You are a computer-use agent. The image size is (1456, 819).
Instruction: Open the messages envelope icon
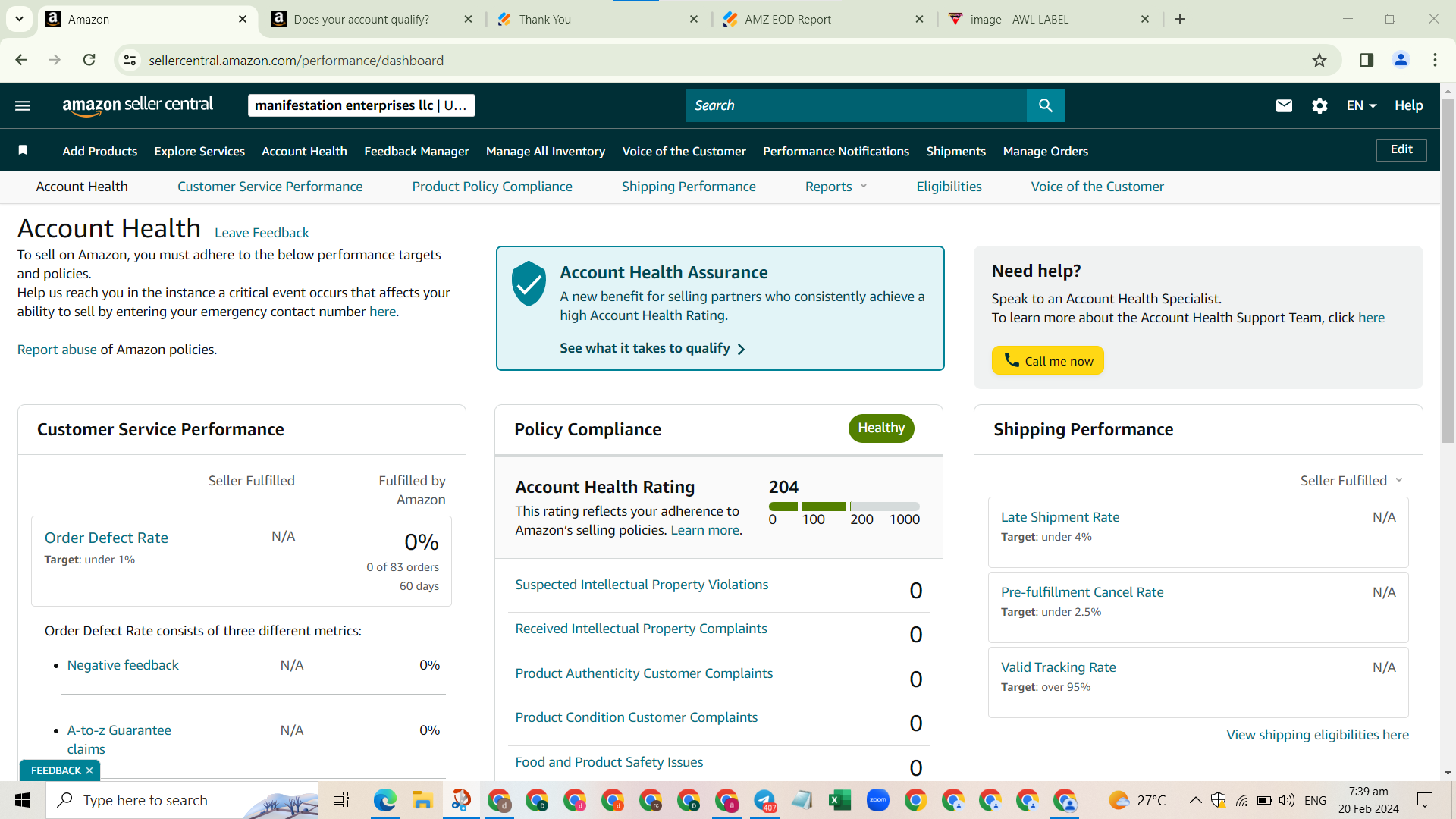[1284, 105]
